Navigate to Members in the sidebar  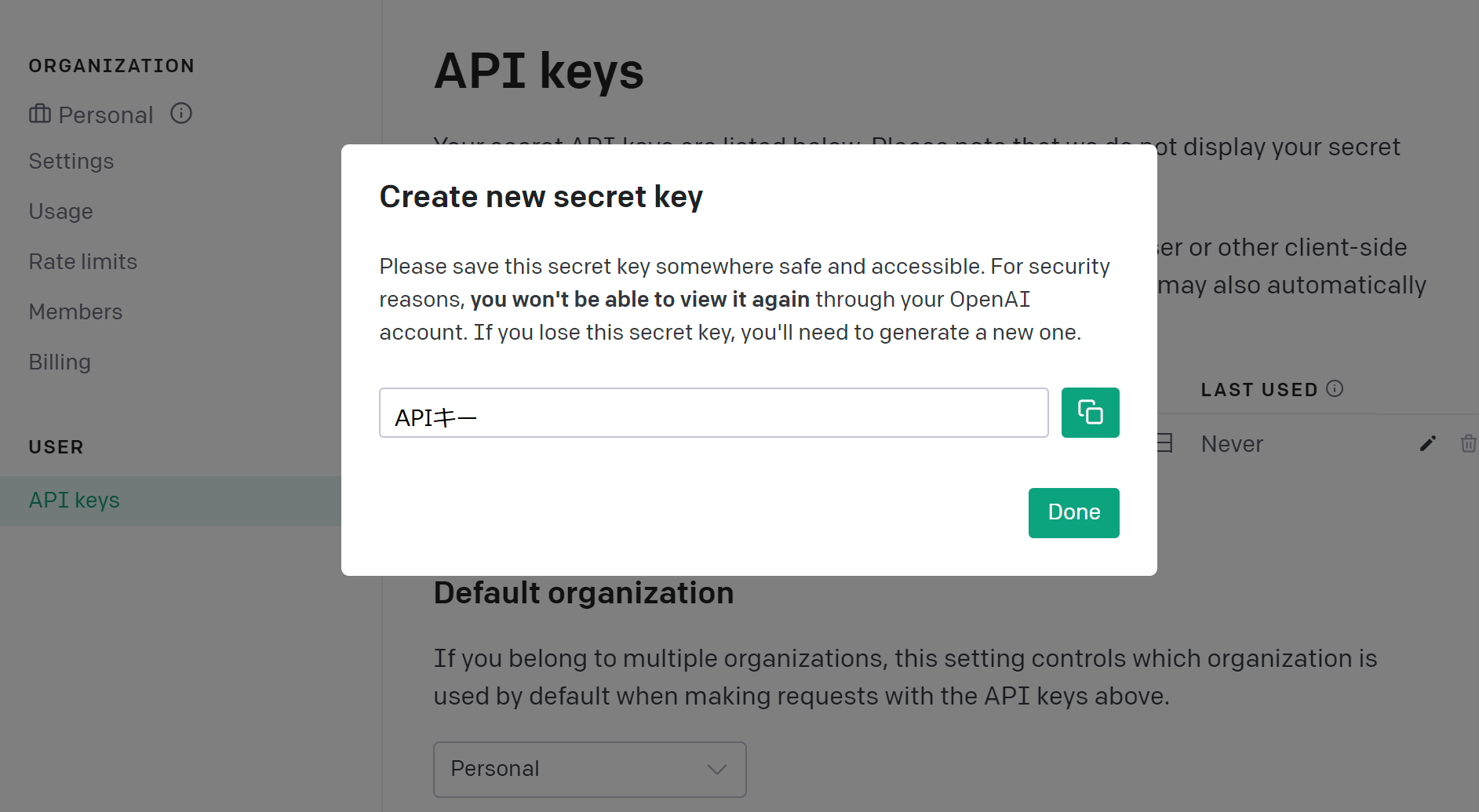[x=76, y=312]
